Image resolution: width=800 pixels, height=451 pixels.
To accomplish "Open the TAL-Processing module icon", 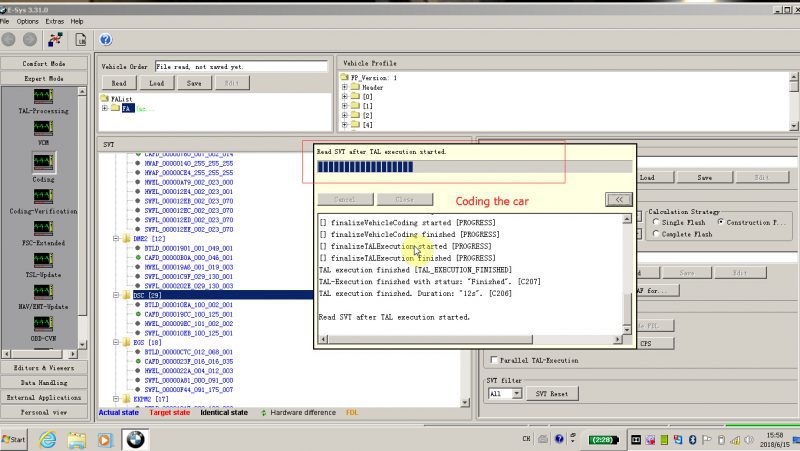I will click(43, 96).
